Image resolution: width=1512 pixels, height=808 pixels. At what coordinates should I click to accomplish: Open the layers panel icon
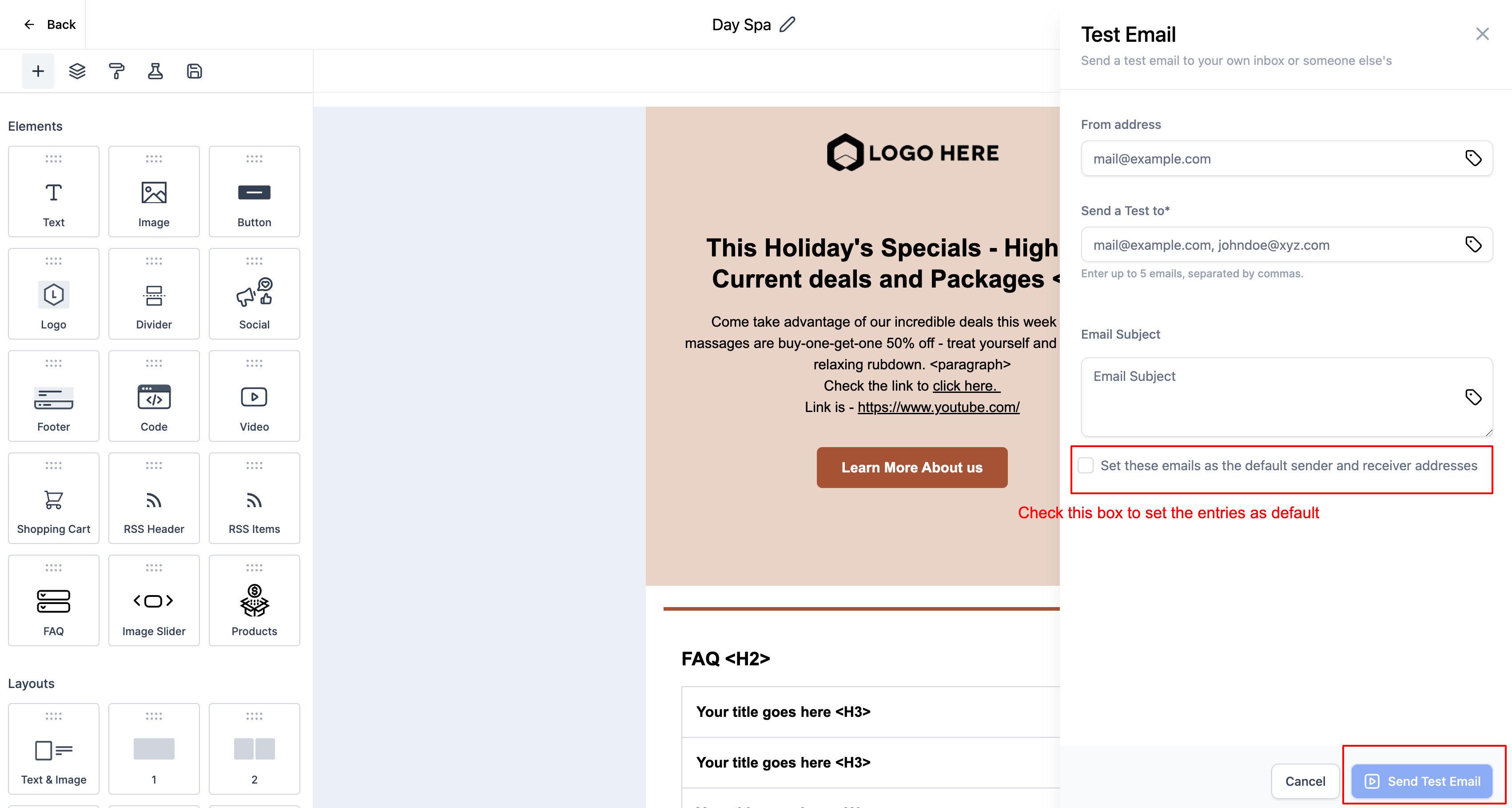coord(77,71)
